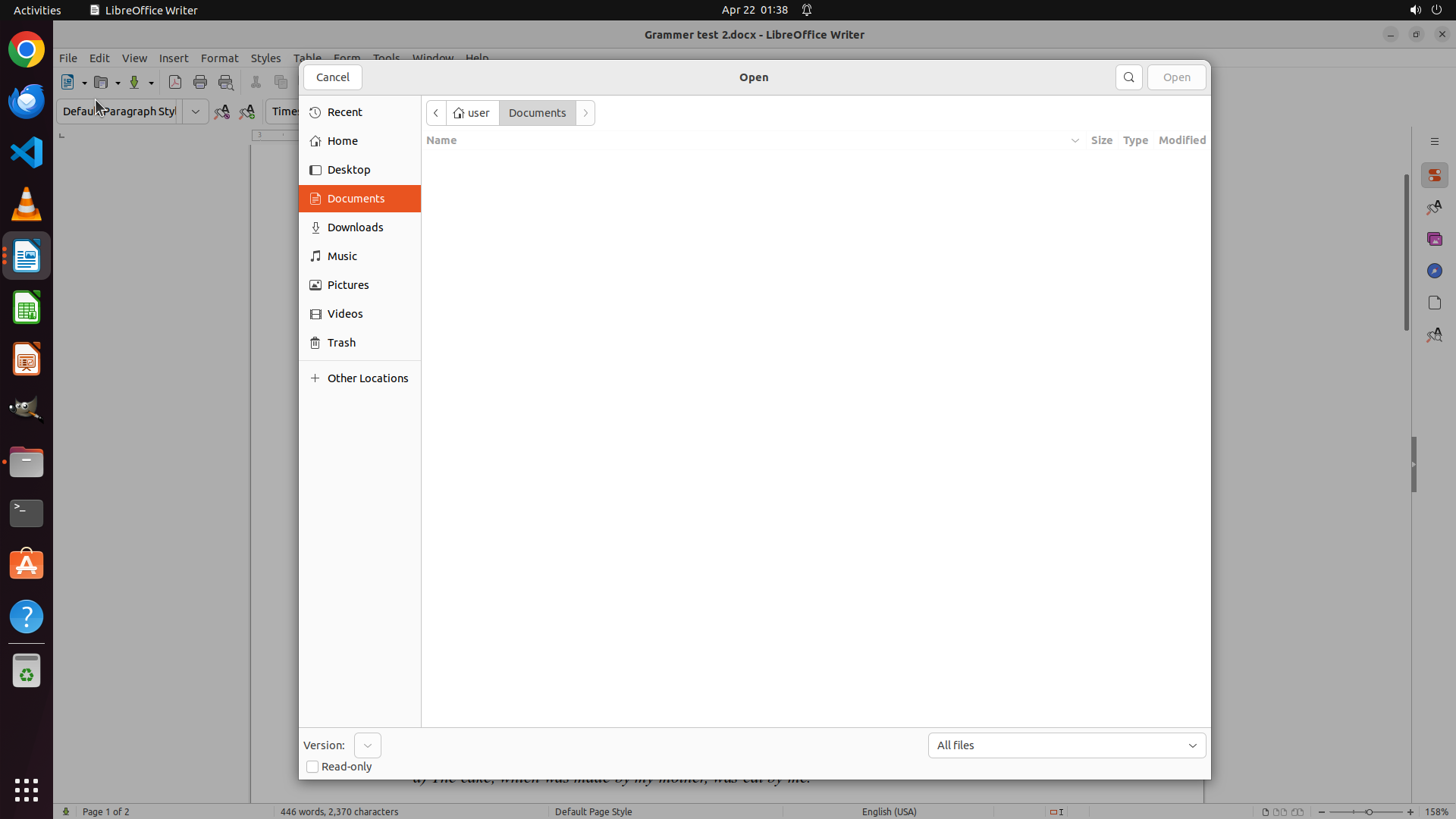This screenshot has height=819, width=1456.
Task: Click the Toggle Print Preview icon
Action: 226,83
